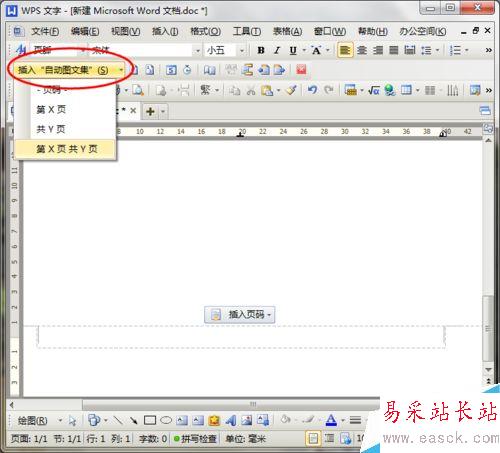Apply distributed alignment
Viewport: 500px width, 453px height.
coord(410,50)
